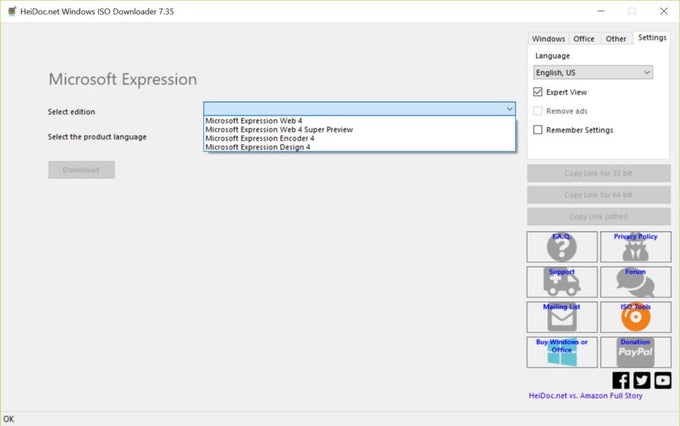Click the Support truck icon

click(x=562, y=282)
